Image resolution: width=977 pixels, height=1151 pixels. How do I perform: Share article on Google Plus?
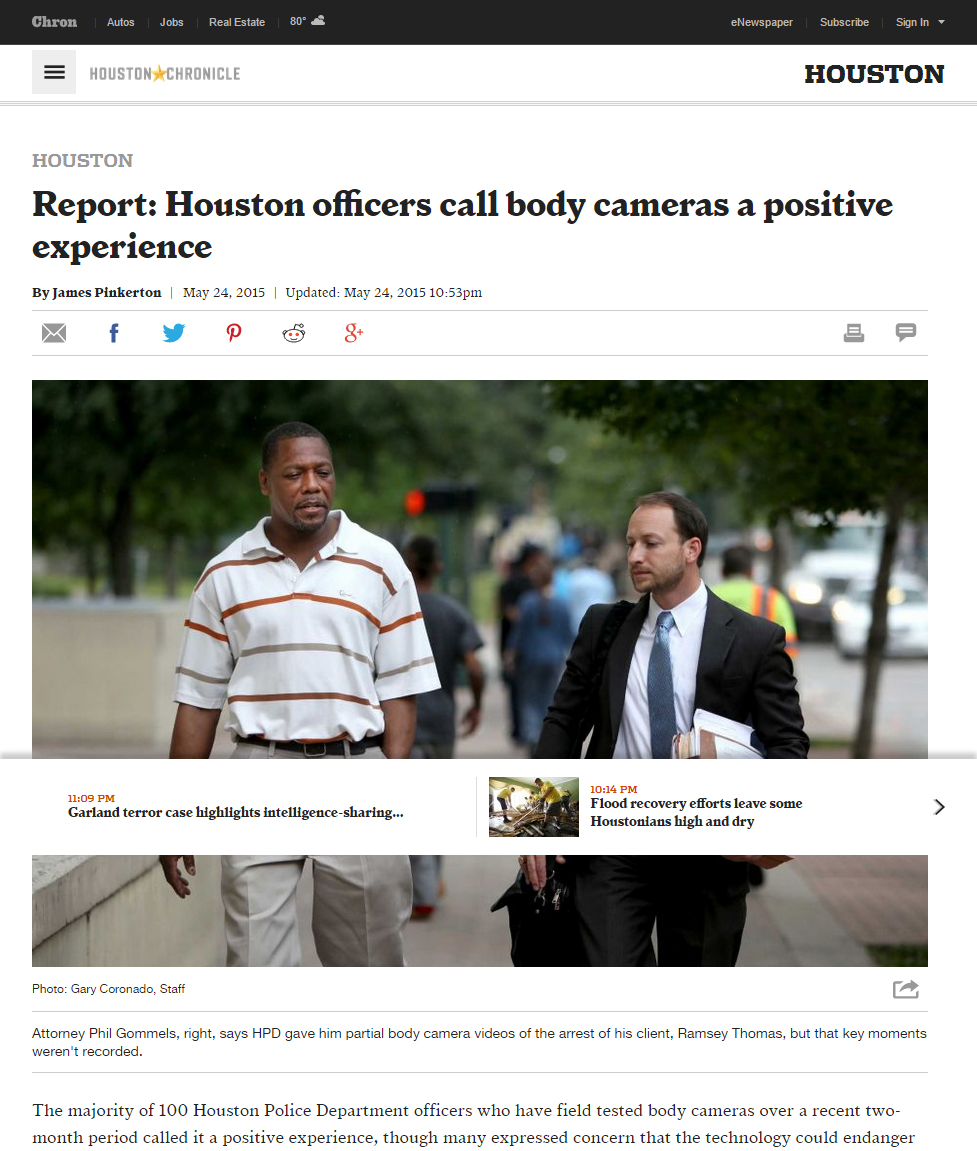click(354, 333)
